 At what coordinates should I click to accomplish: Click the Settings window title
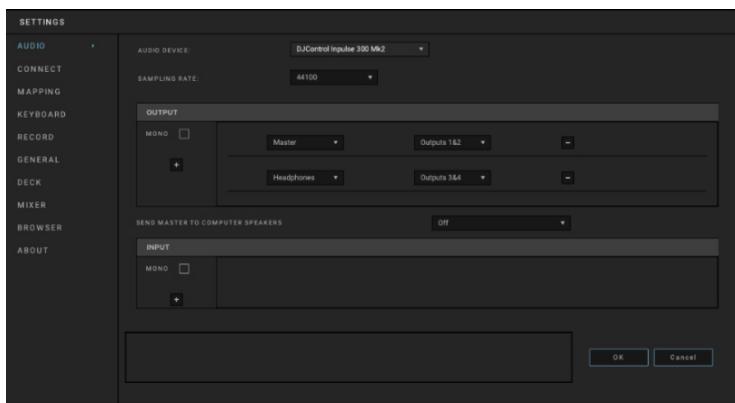[42, 22]
